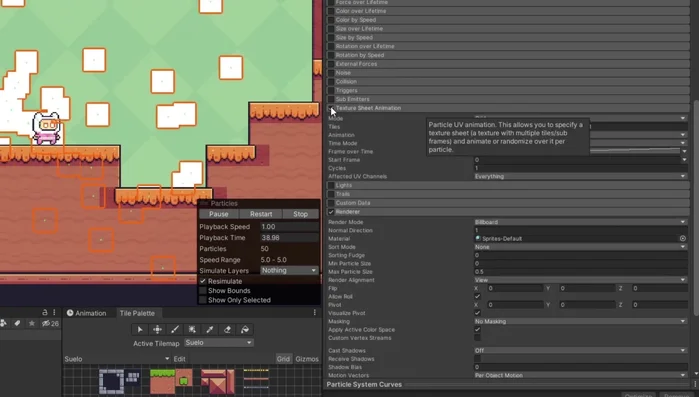Open the Suelo palette selector dropdown
The width and height of the screenshot is (699, 397).
117,359
